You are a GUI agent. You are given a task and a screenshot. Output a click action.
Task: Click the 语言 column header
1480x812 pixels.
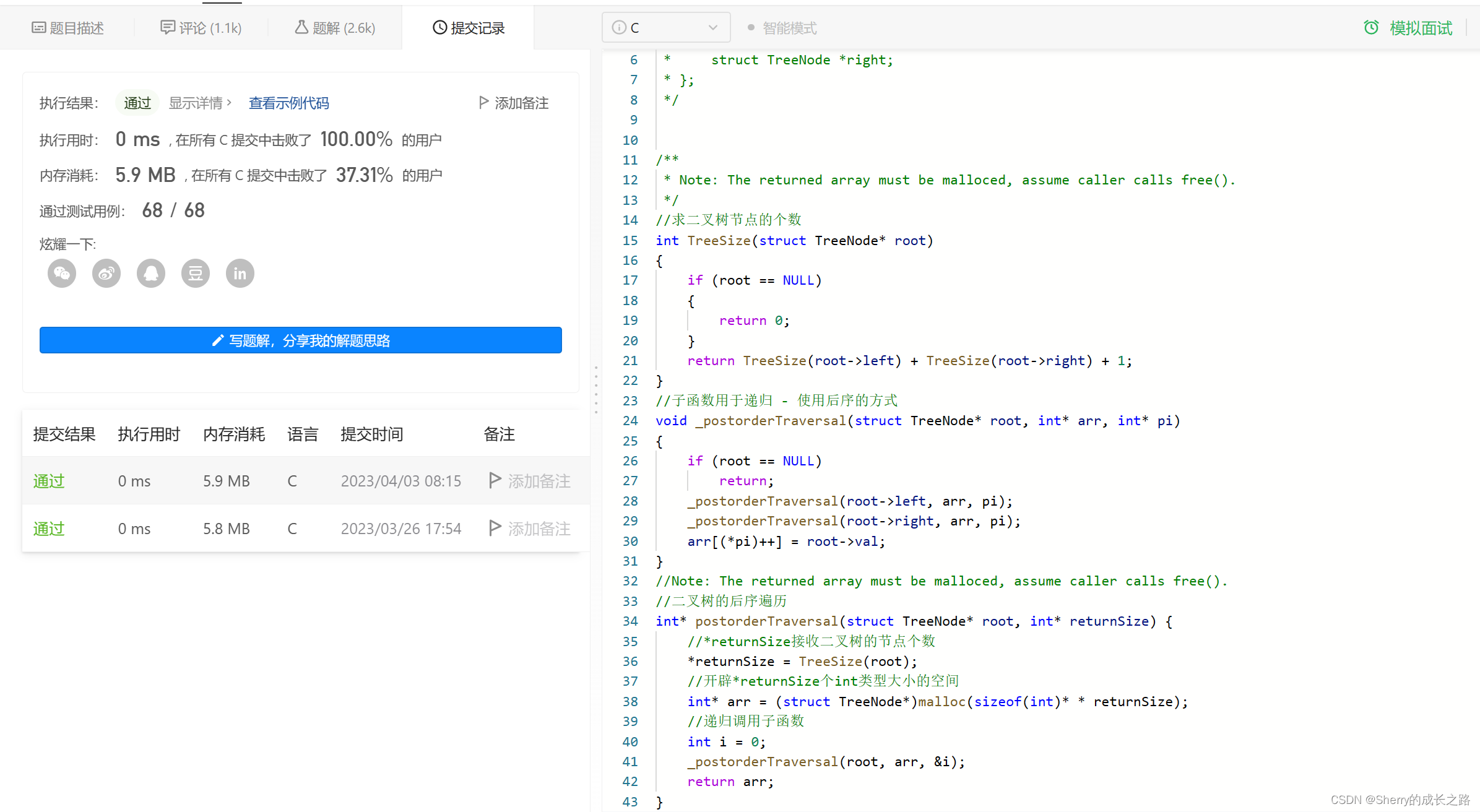pos(303,434)
